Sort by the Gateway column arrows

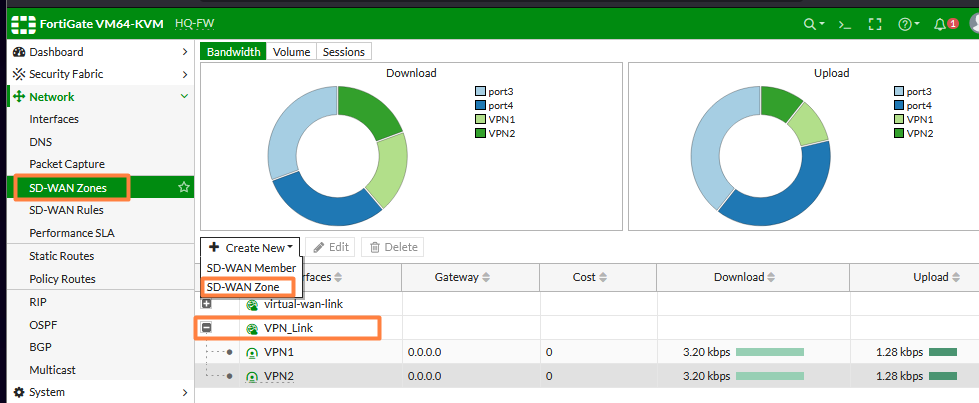(486, 277)
